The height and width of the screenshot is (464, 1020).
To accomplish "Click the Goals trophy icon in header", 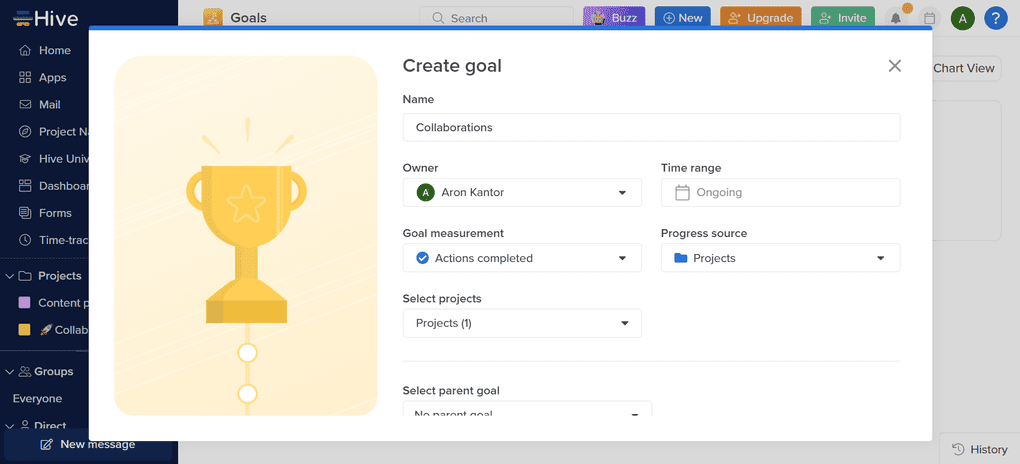I will [213, 18].
